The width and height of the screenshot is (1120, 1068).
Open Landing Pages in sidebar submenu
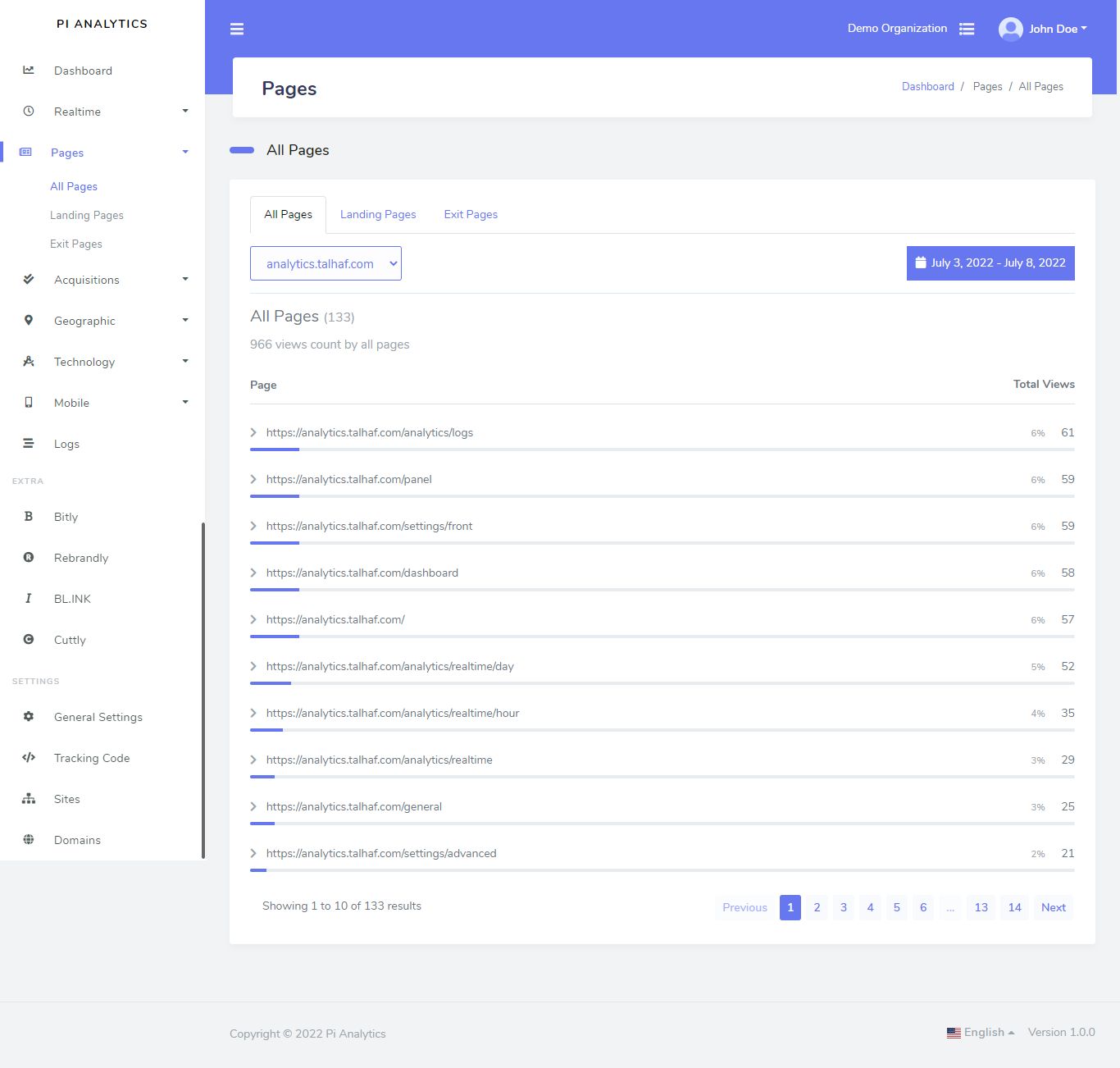[87, 215]
